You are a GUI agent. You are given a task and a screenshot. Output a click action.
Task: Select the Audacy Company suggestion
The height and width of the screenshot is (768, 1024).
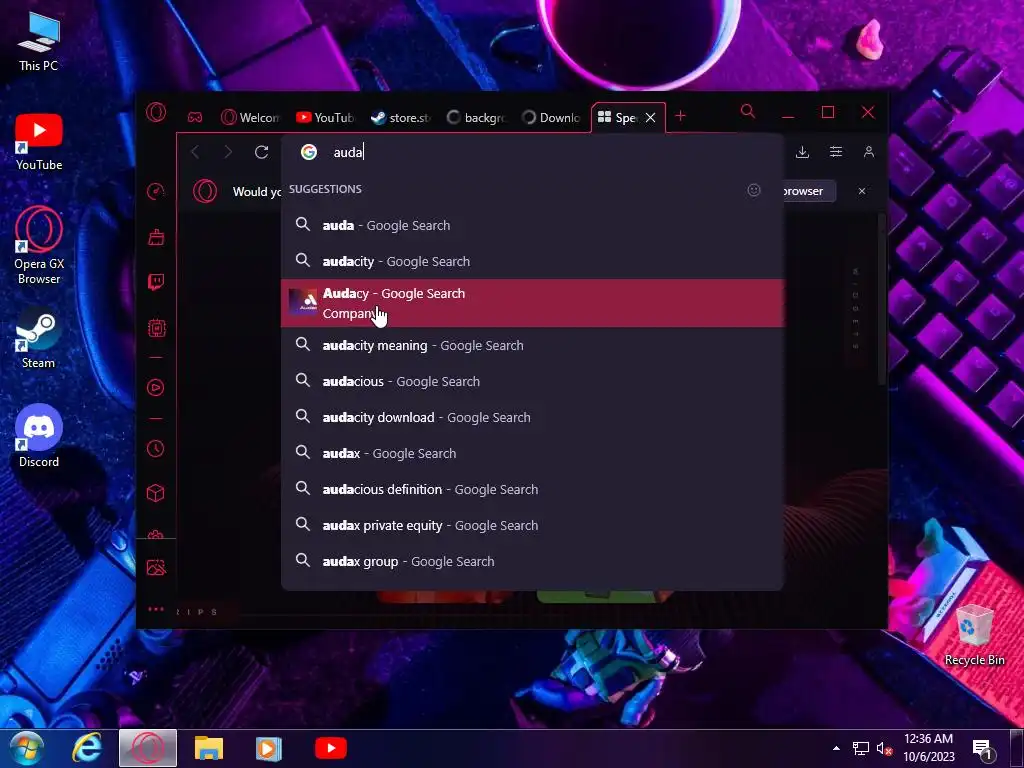[x=532, y=303]
